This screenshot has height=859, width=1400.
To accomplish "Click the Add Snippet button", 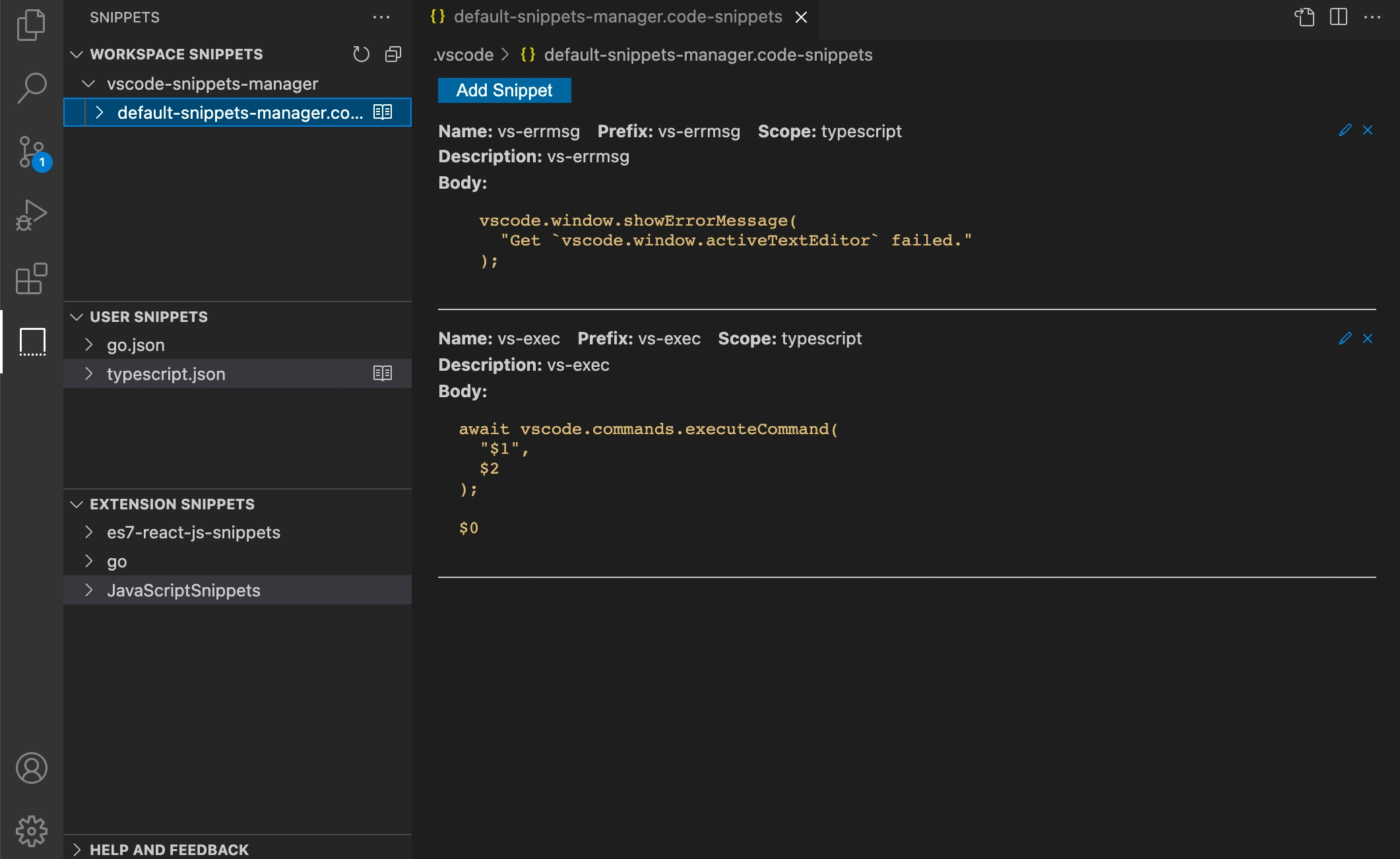I will click(505, 90).
